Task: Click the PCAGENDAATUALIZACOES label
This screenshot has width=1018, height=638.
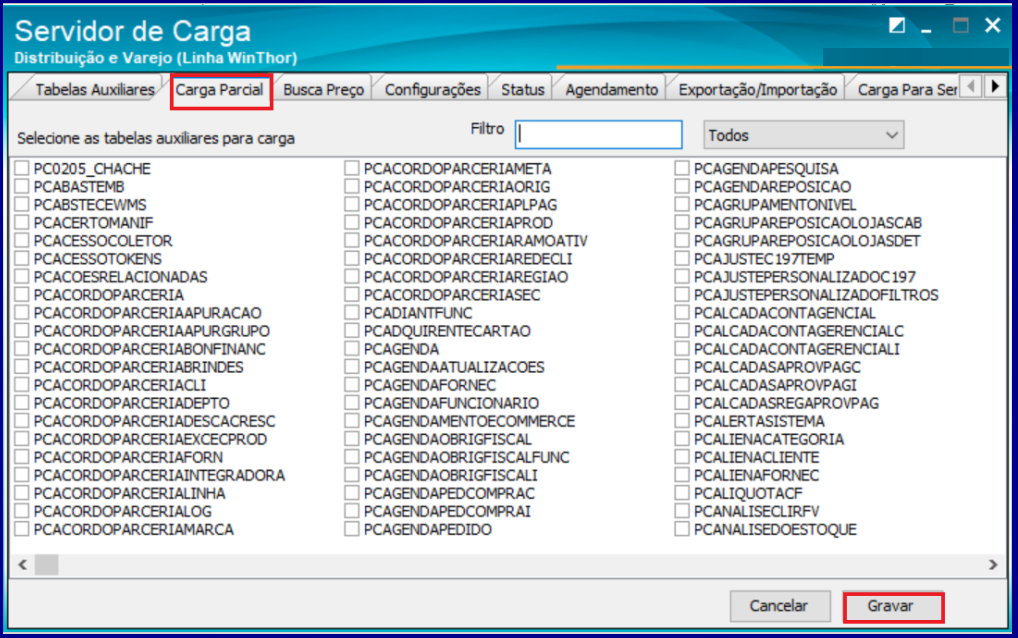Action: pos(454,367)
